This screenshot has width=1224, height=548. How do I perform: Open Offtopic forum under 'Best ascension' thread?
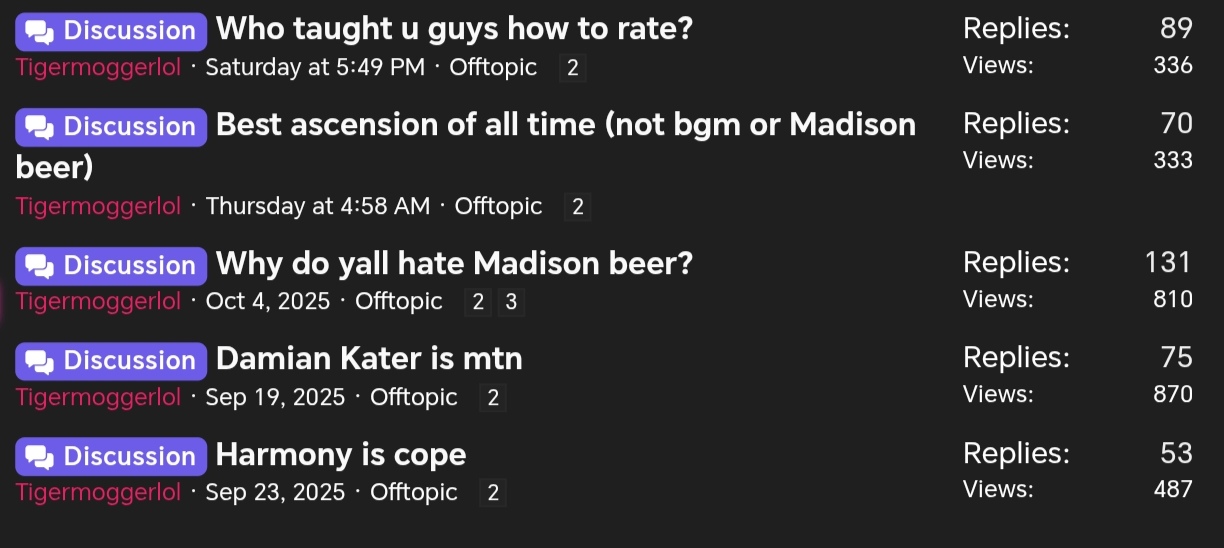pyautogui.click(x=498, y=207)
